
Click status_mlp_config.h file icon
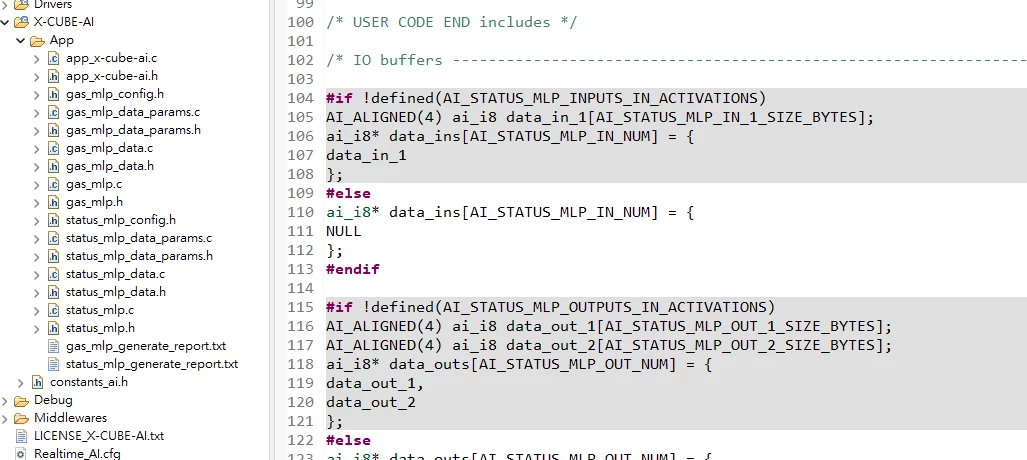point(54,220)
